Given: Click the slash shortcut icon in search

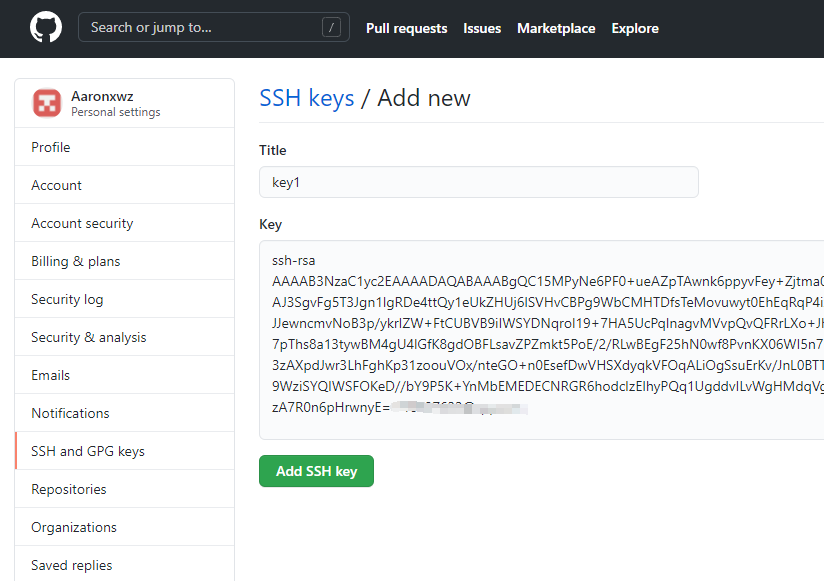Looking at the screenshot, I should 331,28.
